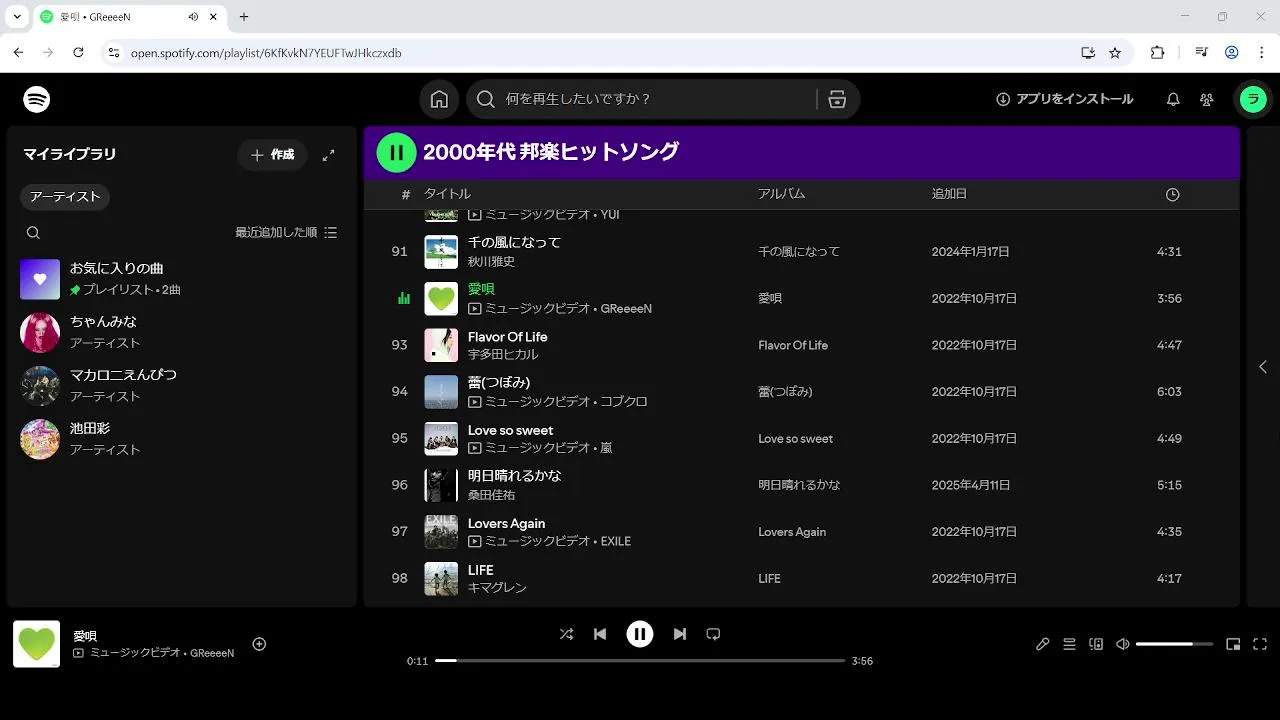1280x720 pixels.
Task: Open the Chrome tab search dropdown
Action: point(16,17)
